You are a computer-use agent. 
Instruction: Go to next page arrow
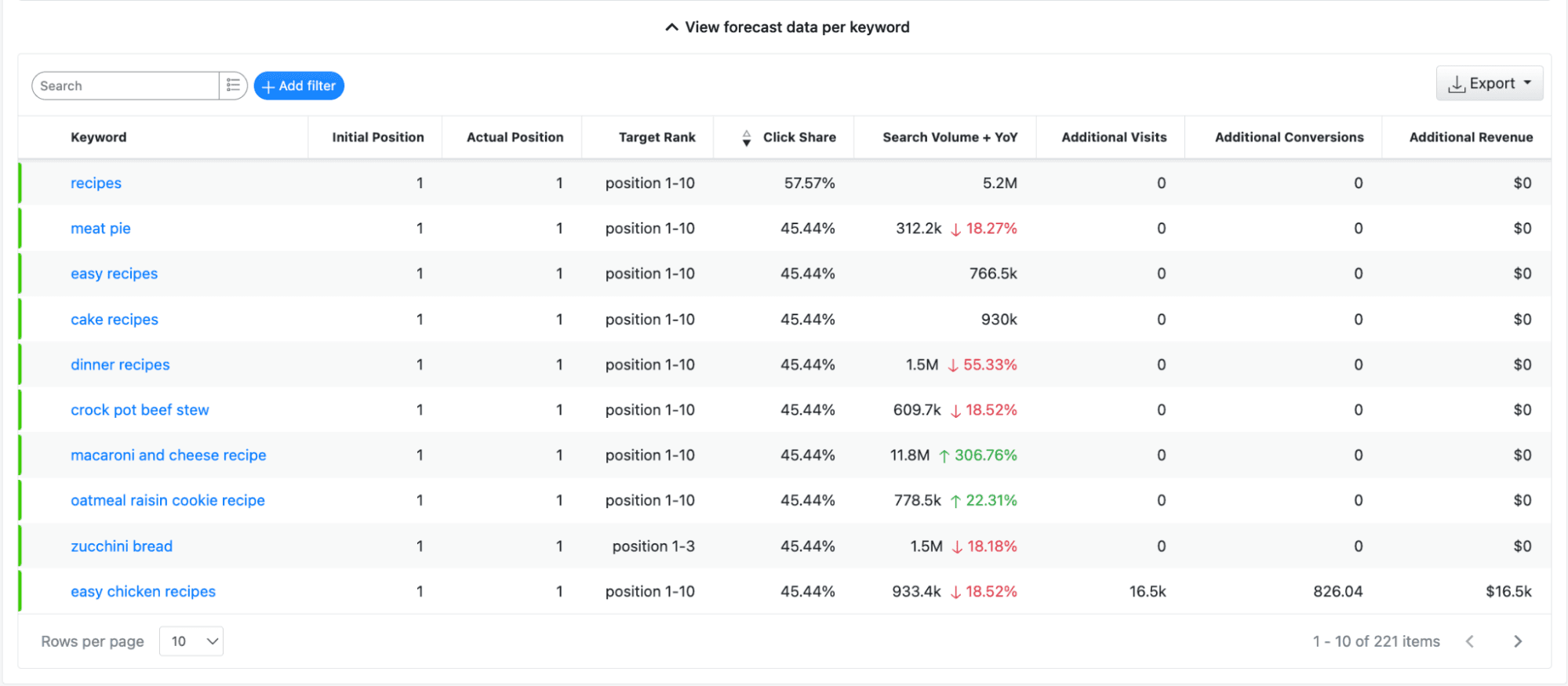tap(1518, 641)
